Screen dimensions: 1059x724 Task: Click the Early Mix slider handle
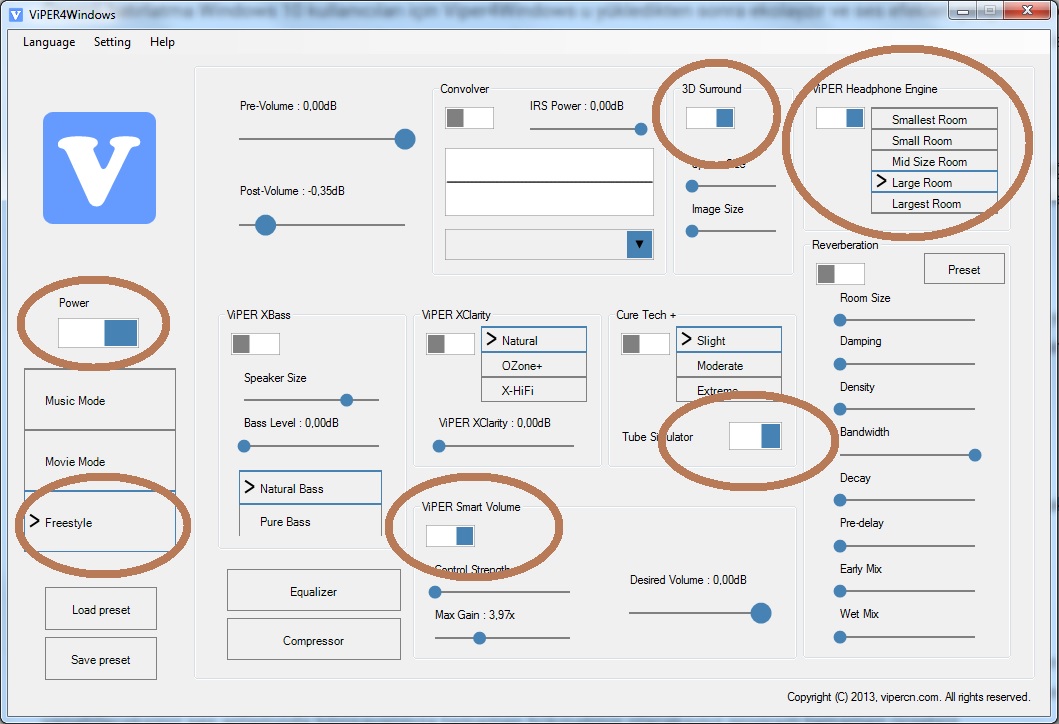(x=840, y=591)
